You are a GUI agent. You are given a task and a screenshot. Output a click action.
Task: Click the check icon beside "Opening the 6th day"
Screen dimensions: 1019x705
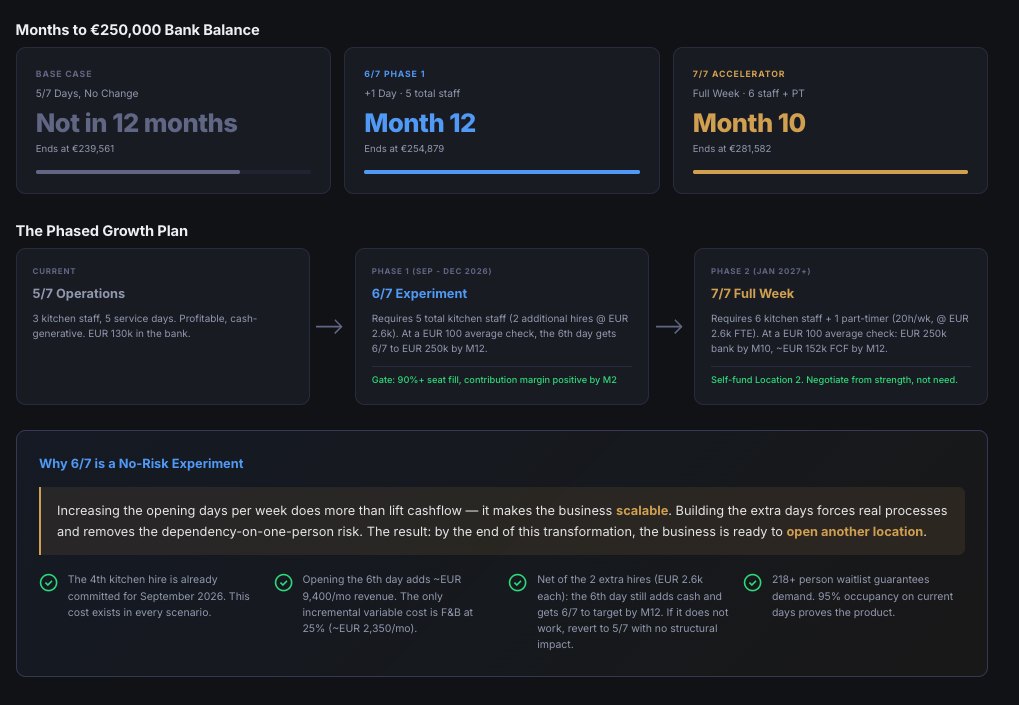[283, 582]
